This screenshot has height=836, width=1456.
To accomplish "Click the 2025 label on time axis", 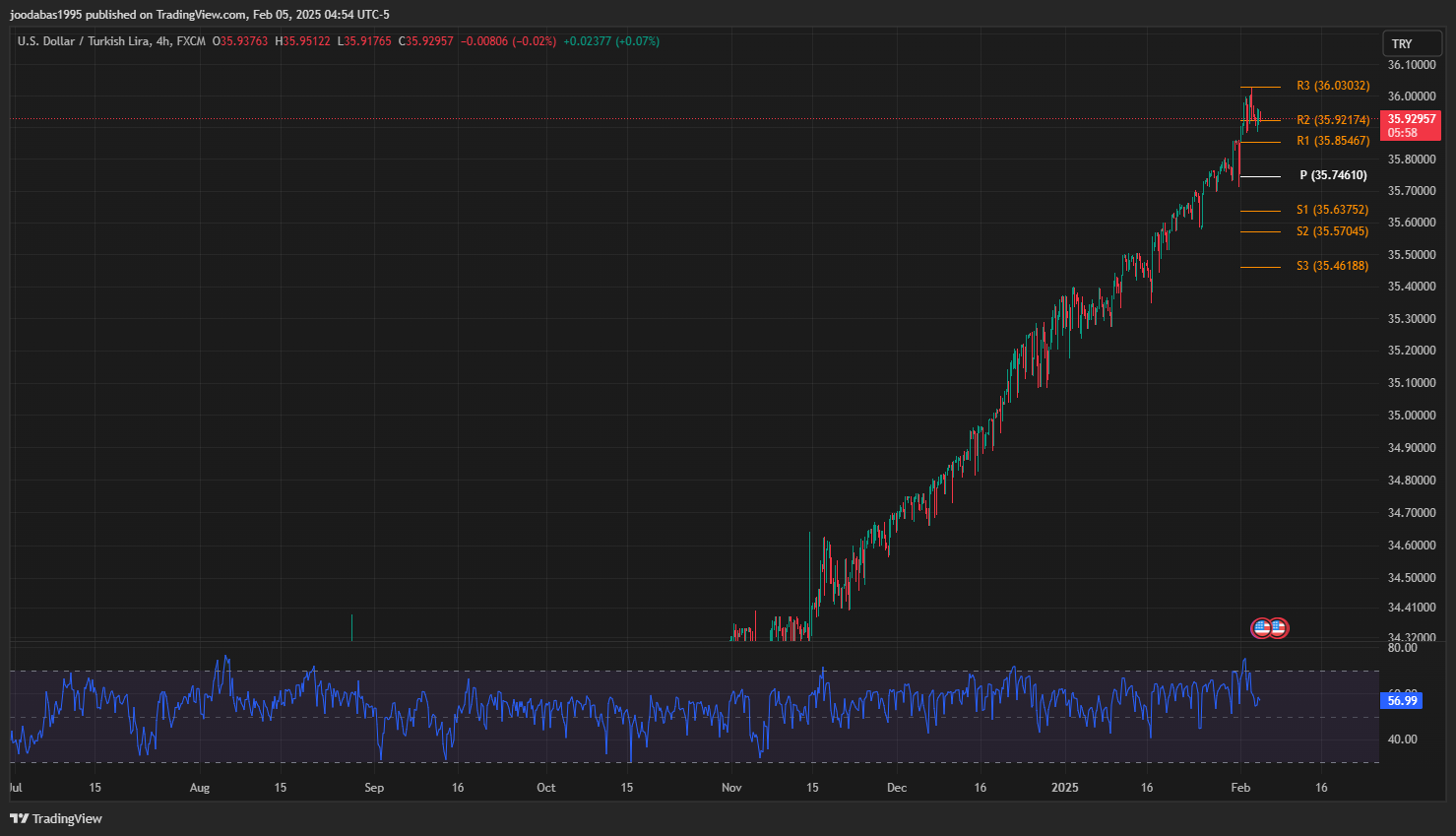I will tap(1065, 788).
